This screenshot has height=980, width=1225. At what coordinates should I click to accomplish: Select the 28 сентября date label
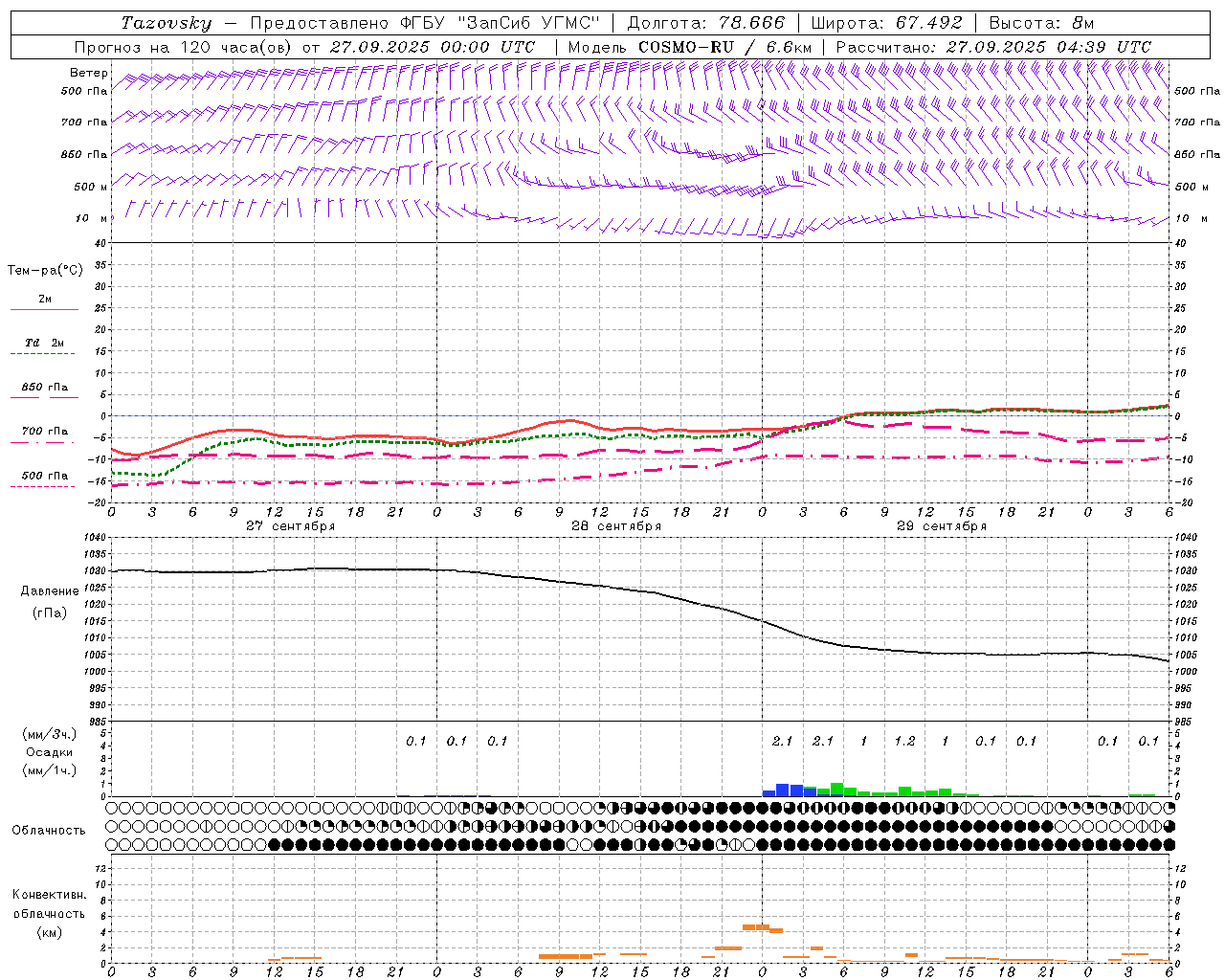pos(615,526)
